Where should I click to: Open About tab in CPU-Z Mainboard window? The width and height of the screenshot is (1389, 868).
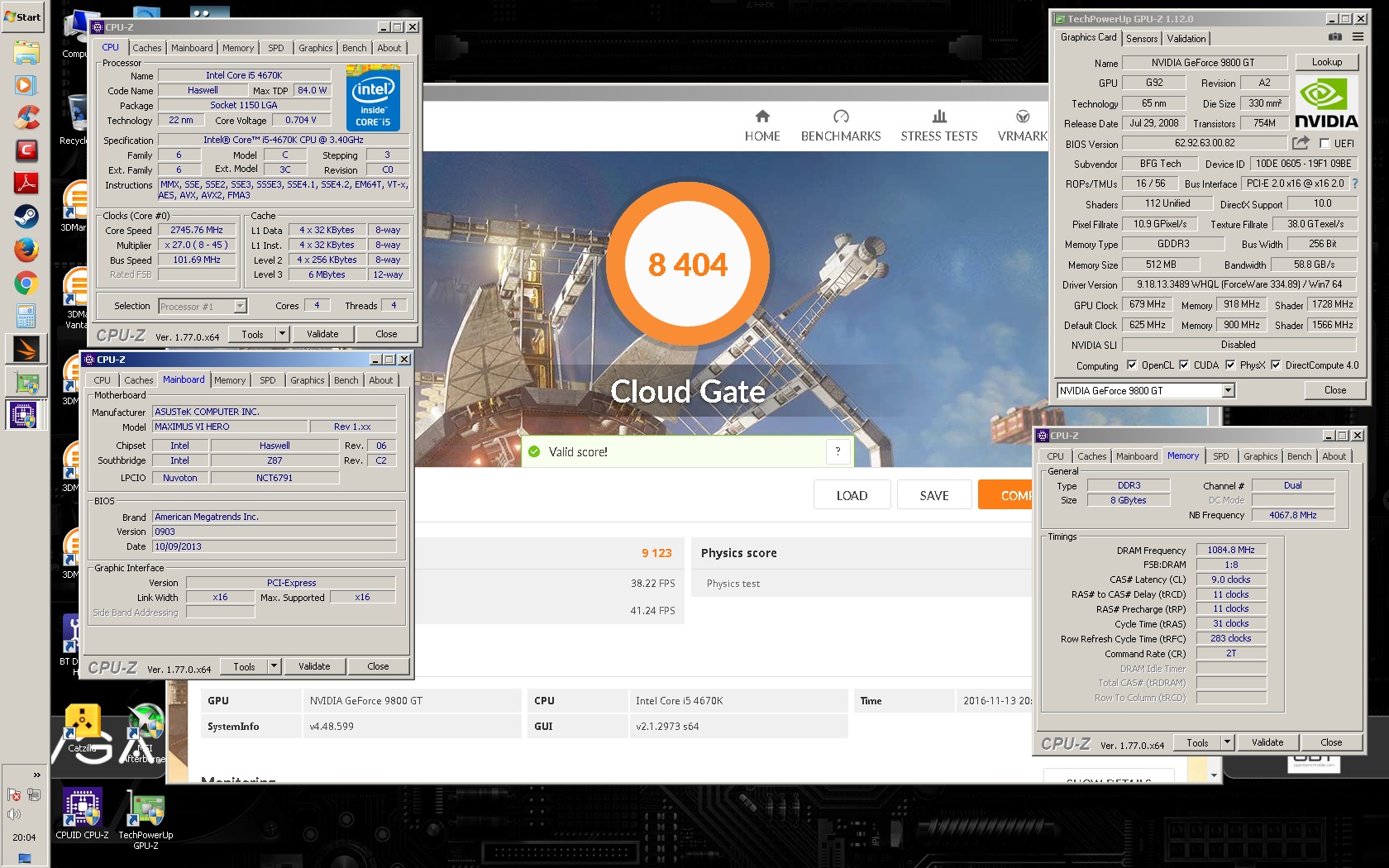point(381,380)
